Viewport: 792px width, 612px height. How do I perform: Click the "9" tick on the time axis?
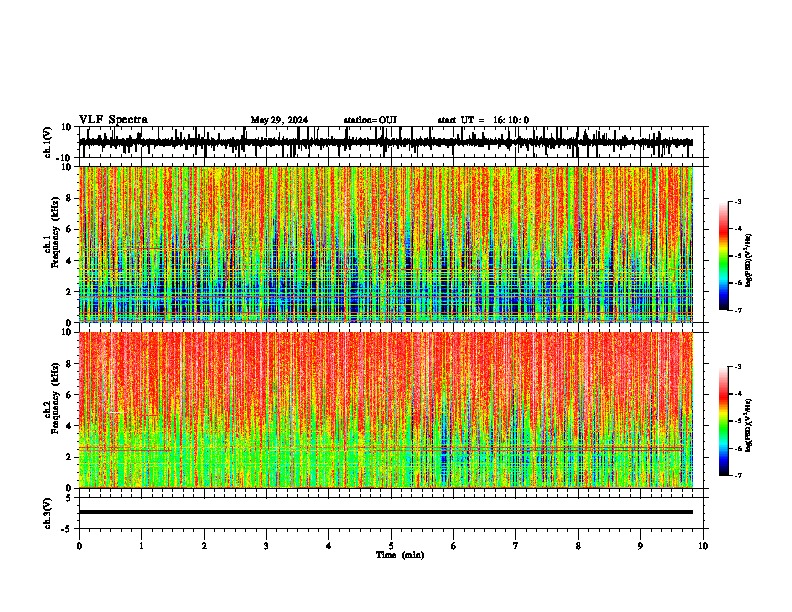pos(640,546)
